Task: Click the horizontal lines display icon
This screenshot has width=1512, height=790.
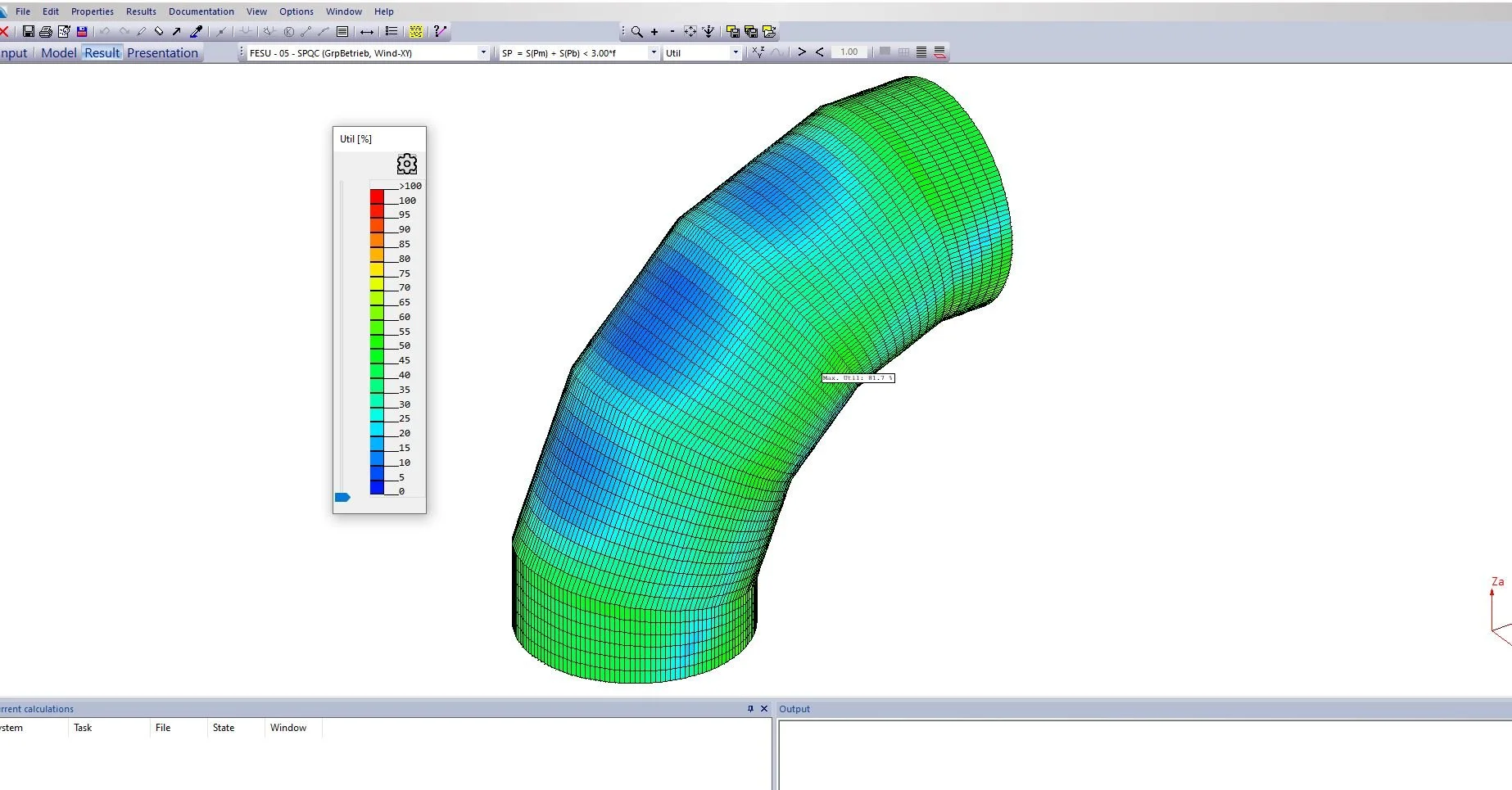Action: tap(921, 52)
